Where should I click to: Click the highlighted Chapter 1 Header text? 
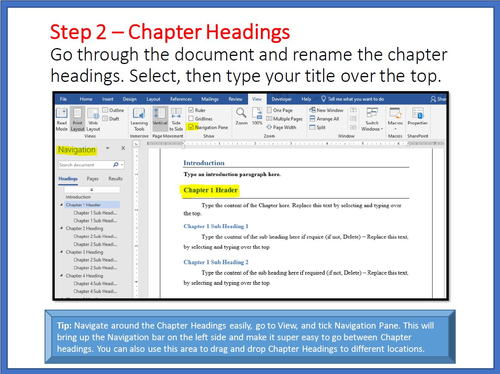[210, 190]
